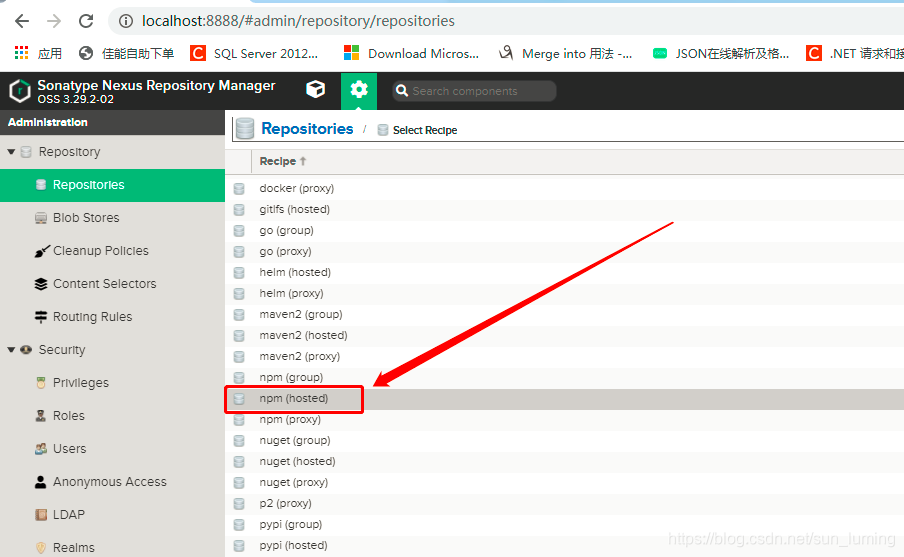Image resolution: width=904 pixels, height=557 pixels.
Task: Click the Select Recipe breadcrumb
Action: point(425,130)
